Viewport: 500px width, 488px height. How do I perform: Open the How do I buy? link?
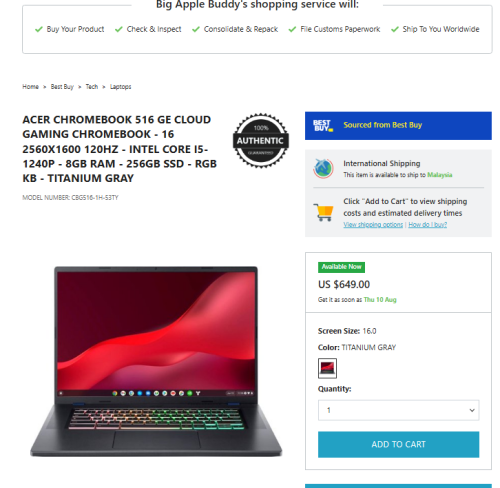click(428, 225)
